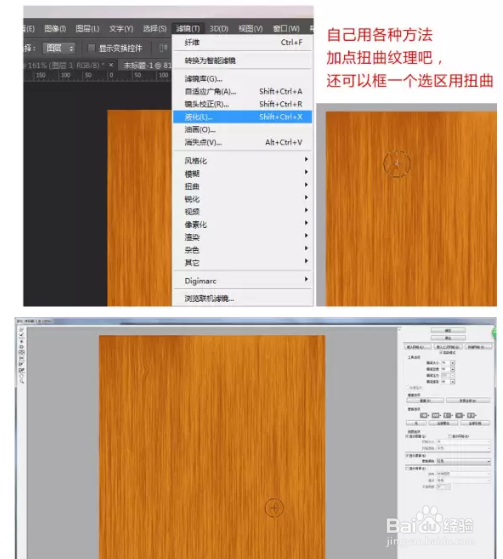This screenshot has width=503, height=559.
Task: Toggle the 显示图像 checkbox
Action: (x=407, y=436)
